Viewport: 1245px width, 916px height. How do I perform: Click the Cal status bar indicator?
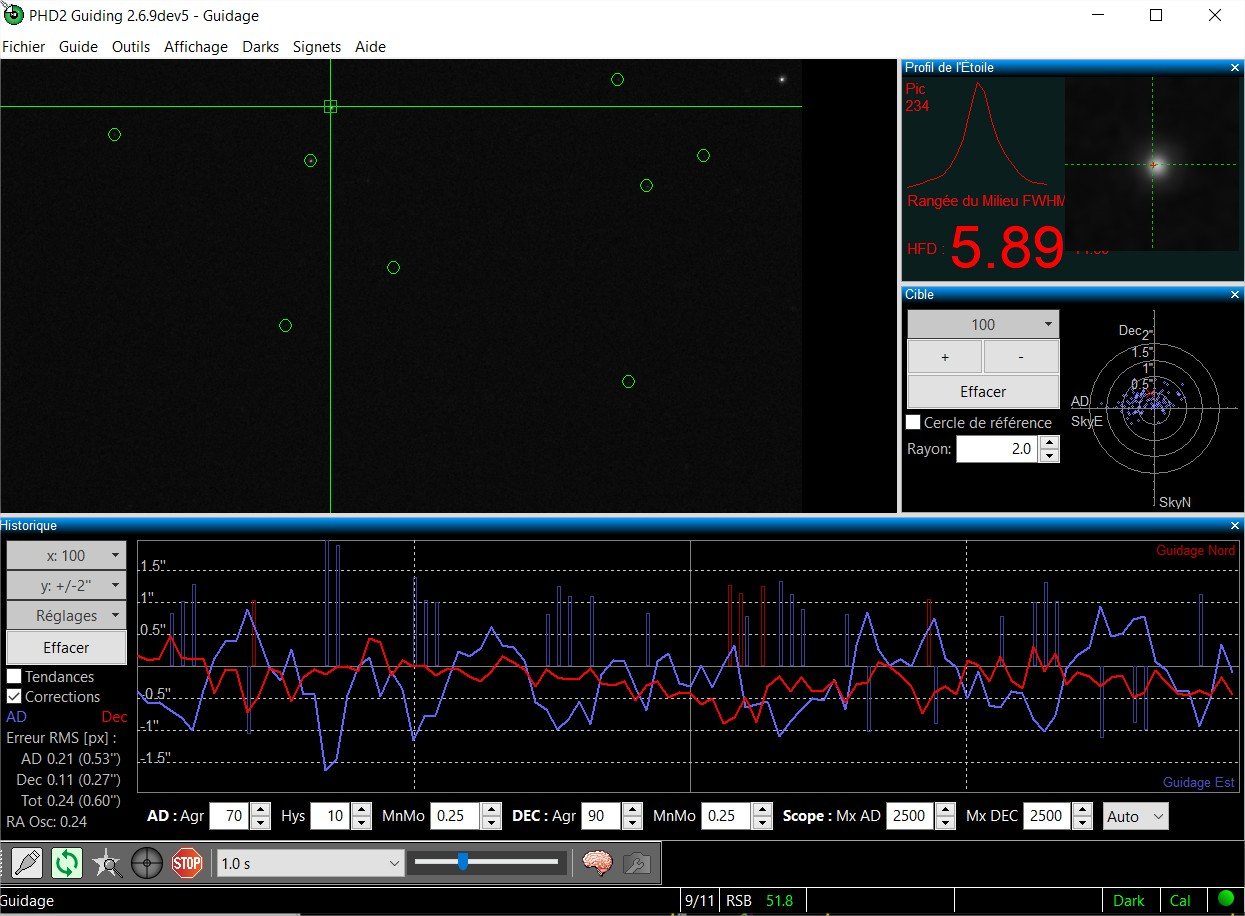pyautogui.click(x=1180, y=900)
